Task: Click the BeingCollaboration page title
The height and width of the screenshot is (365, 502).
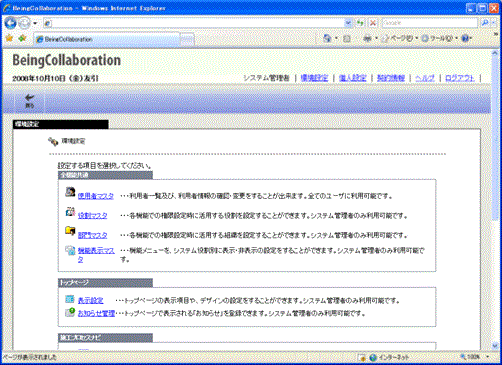Action: click(x=67, y=60)
